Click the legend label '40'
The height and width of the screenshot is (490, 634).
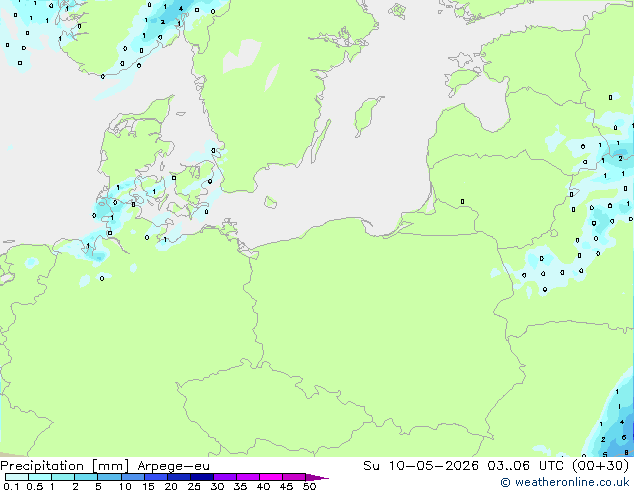coord(263,486)
